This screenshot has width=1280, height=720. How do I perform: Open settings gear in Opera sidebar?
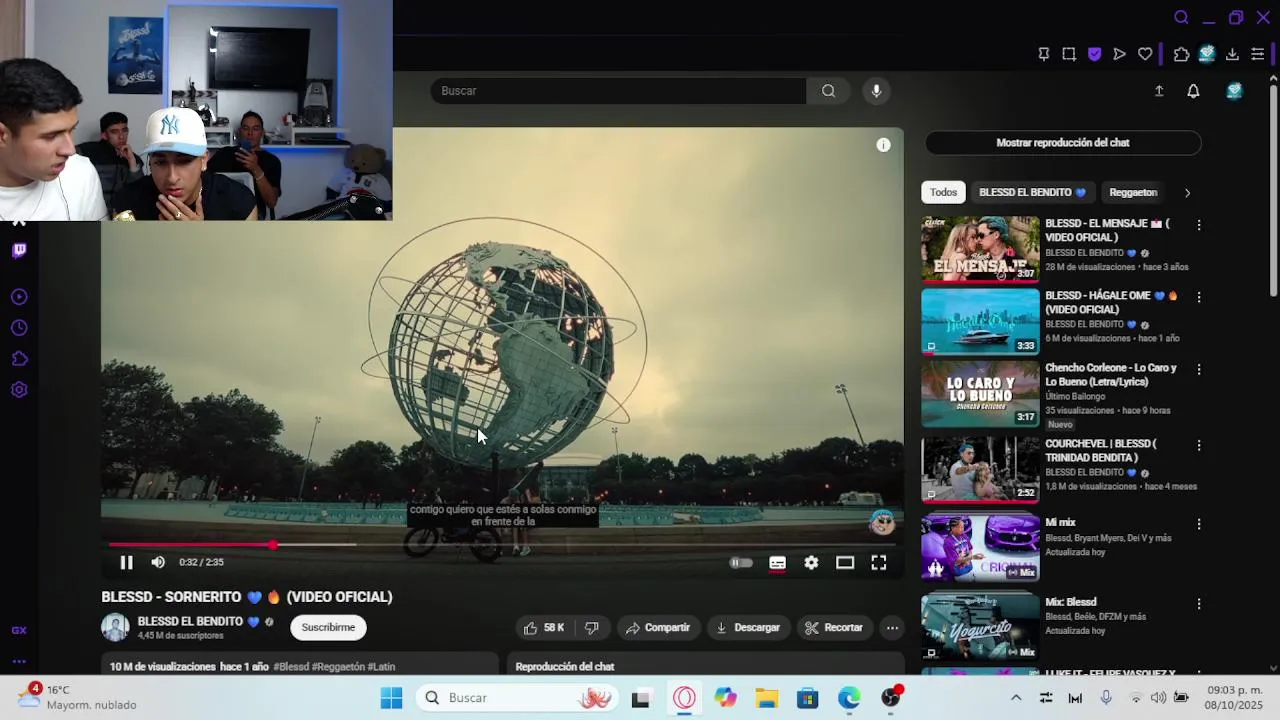coord(19,390)
